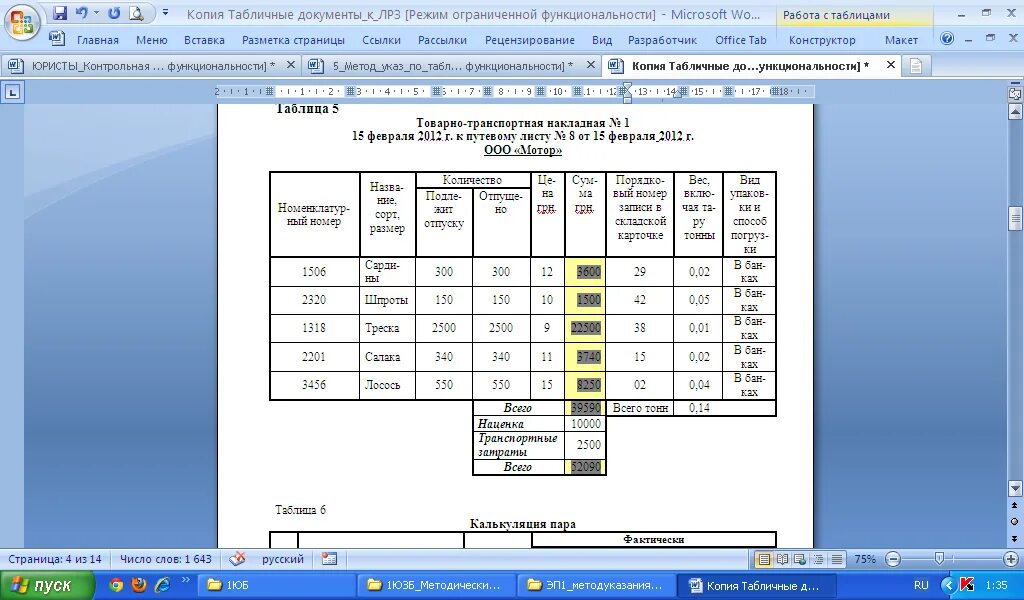The image size is (1024, 600).
Task: Launch Firefox from quick launch
Action: click(139, 585)
